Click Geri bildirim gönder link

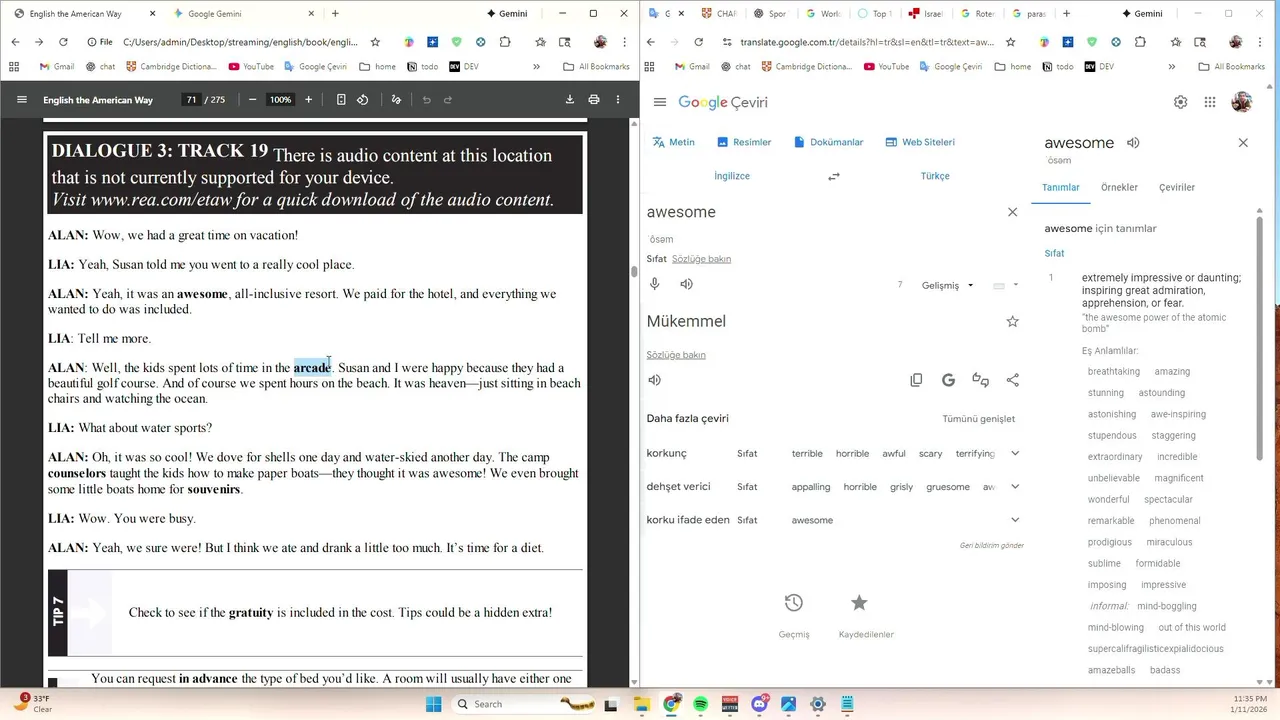pyautogui.click(x=991, y=545)
